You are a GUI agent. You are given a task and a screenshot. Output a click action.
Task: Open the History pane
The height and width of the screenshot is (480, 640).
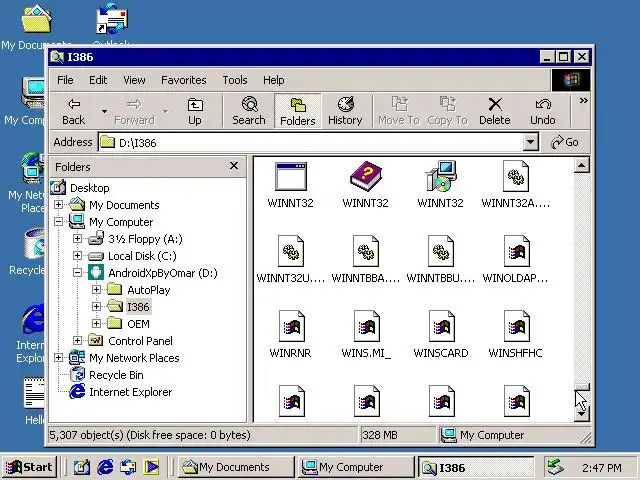coord(345,111)
